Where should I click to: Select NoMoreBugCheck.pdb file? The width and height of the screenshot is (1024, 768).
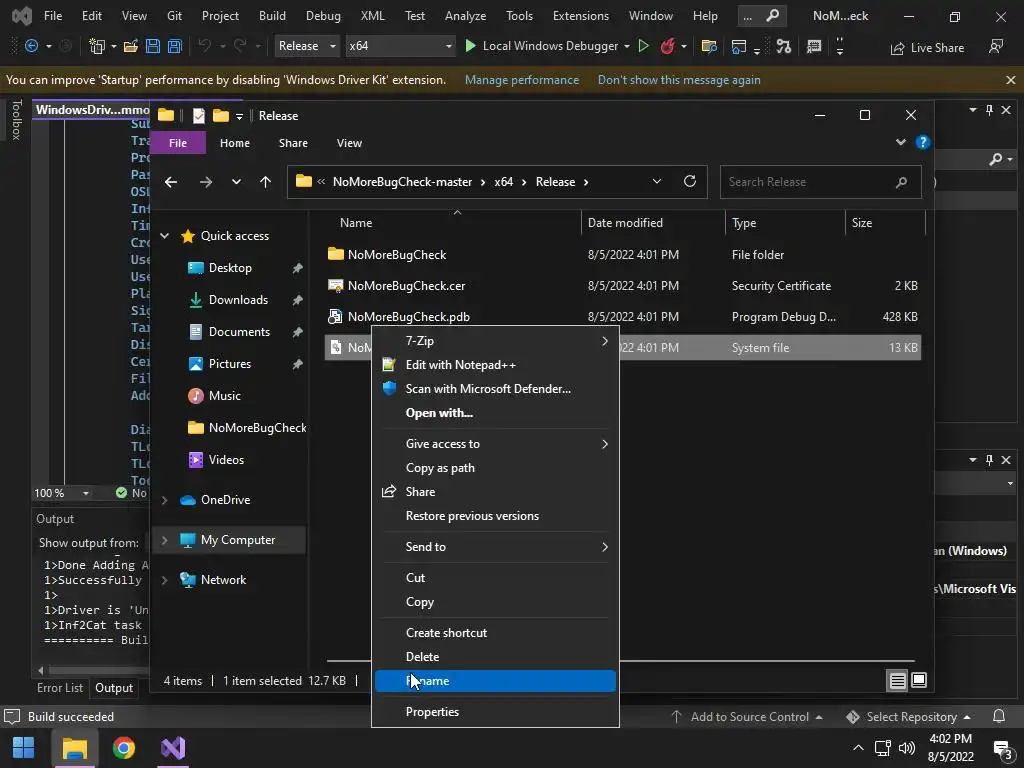[x=622, y=317]
